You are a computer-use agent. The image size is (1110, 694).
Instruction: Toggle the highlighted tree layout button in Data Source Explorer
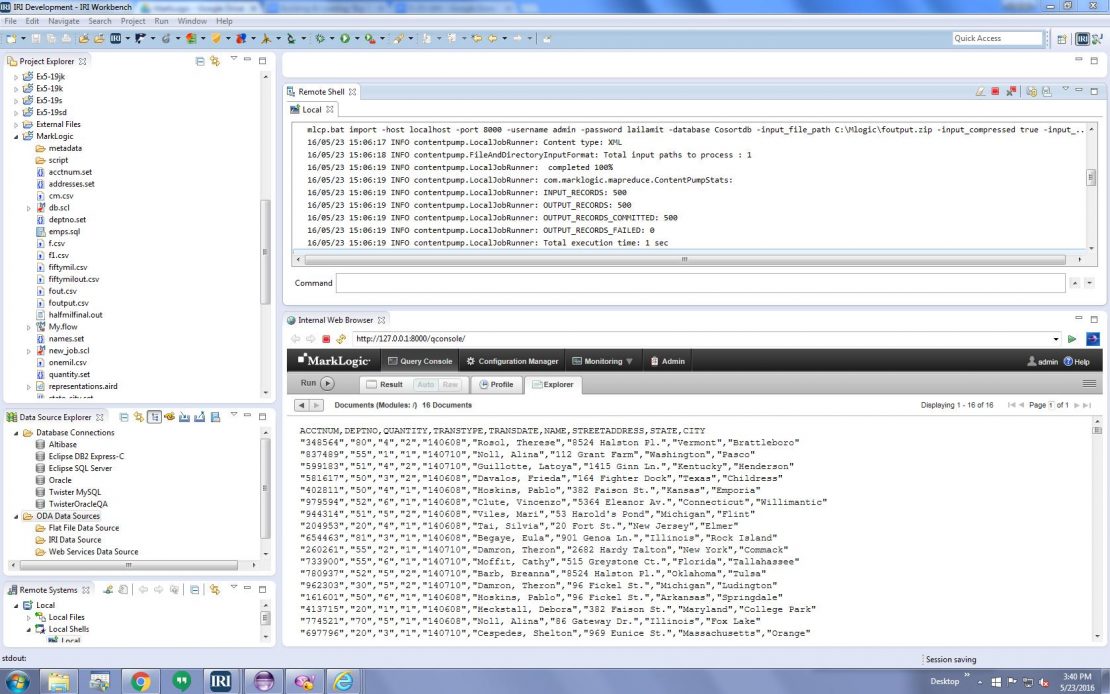154,417
